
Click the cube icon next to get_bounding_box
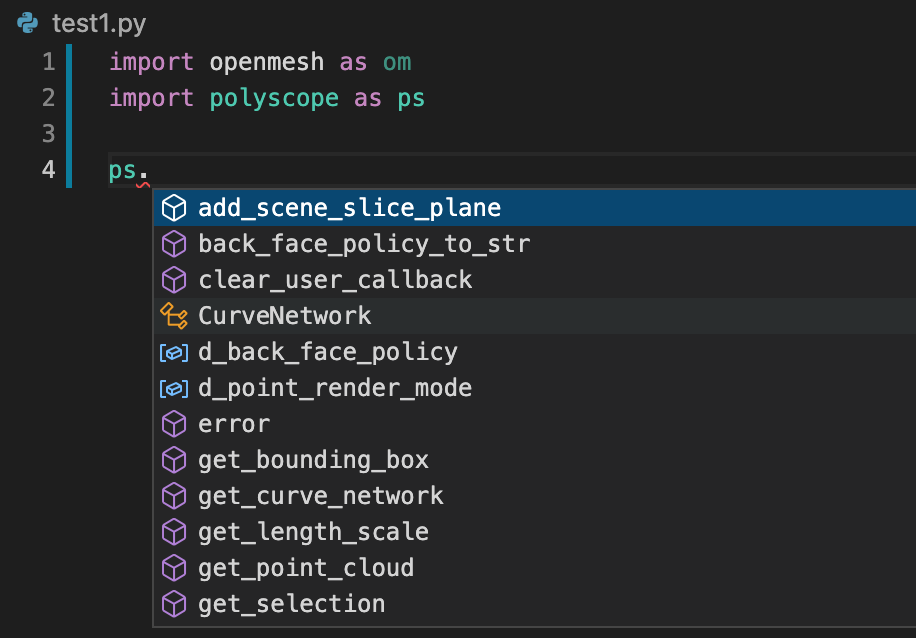coord(174,460)
